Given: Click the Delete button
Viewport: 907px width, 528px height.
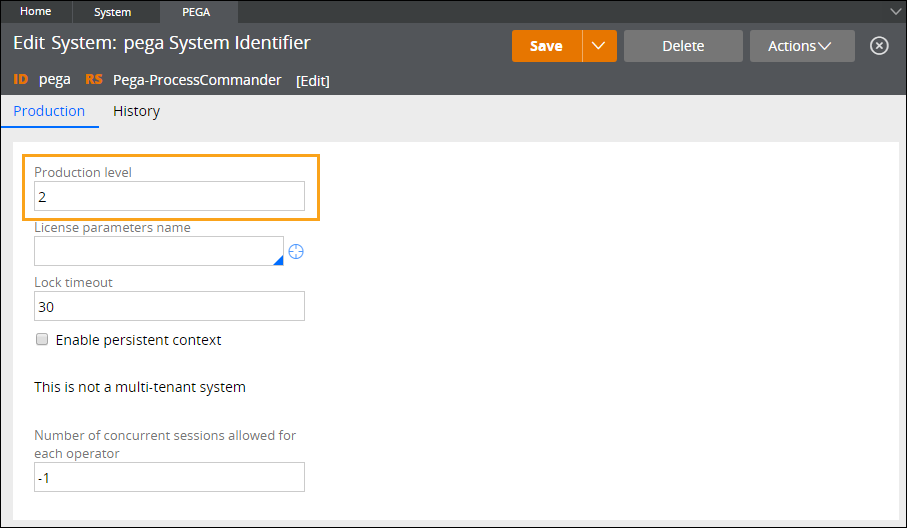Looking at the screenshot, I should [x=683, y=46].
